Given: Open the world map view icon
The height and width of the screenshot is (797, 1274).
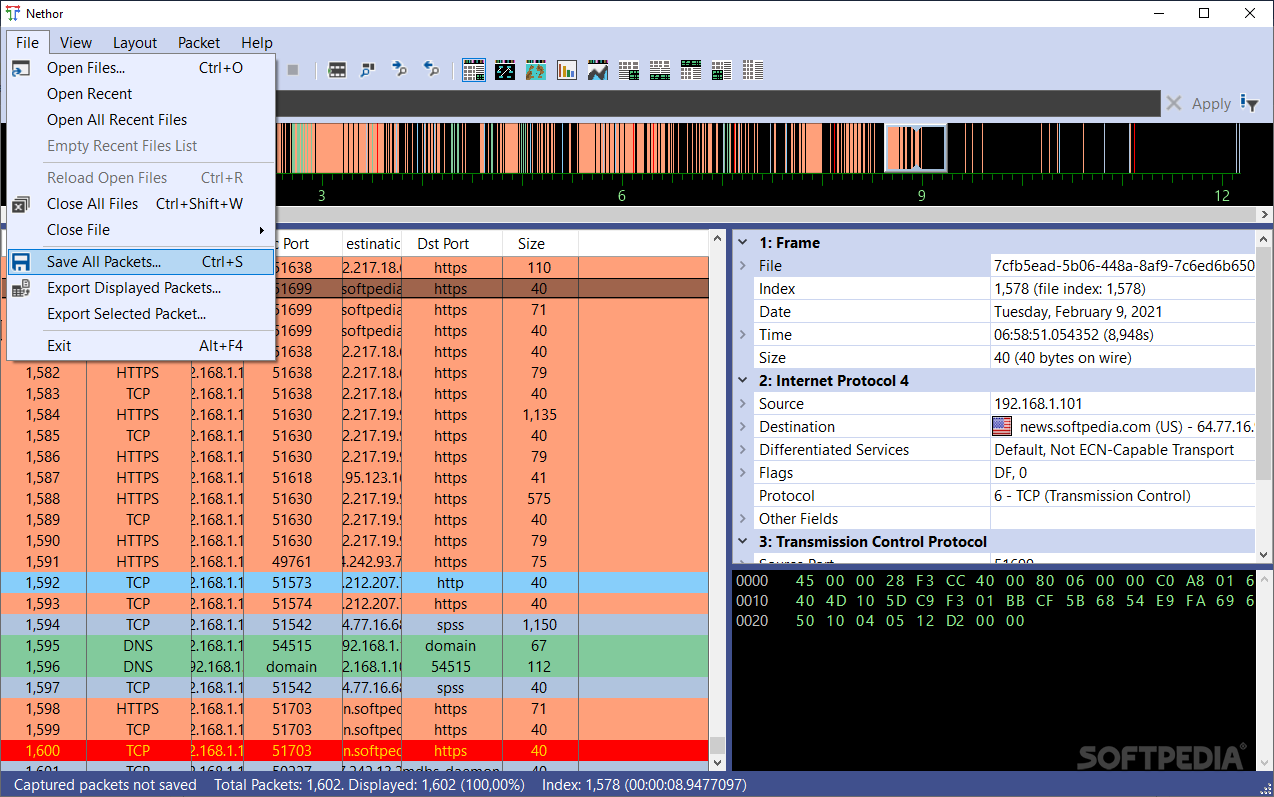Looking at the screenshot, I should click(x=536, y=70).
